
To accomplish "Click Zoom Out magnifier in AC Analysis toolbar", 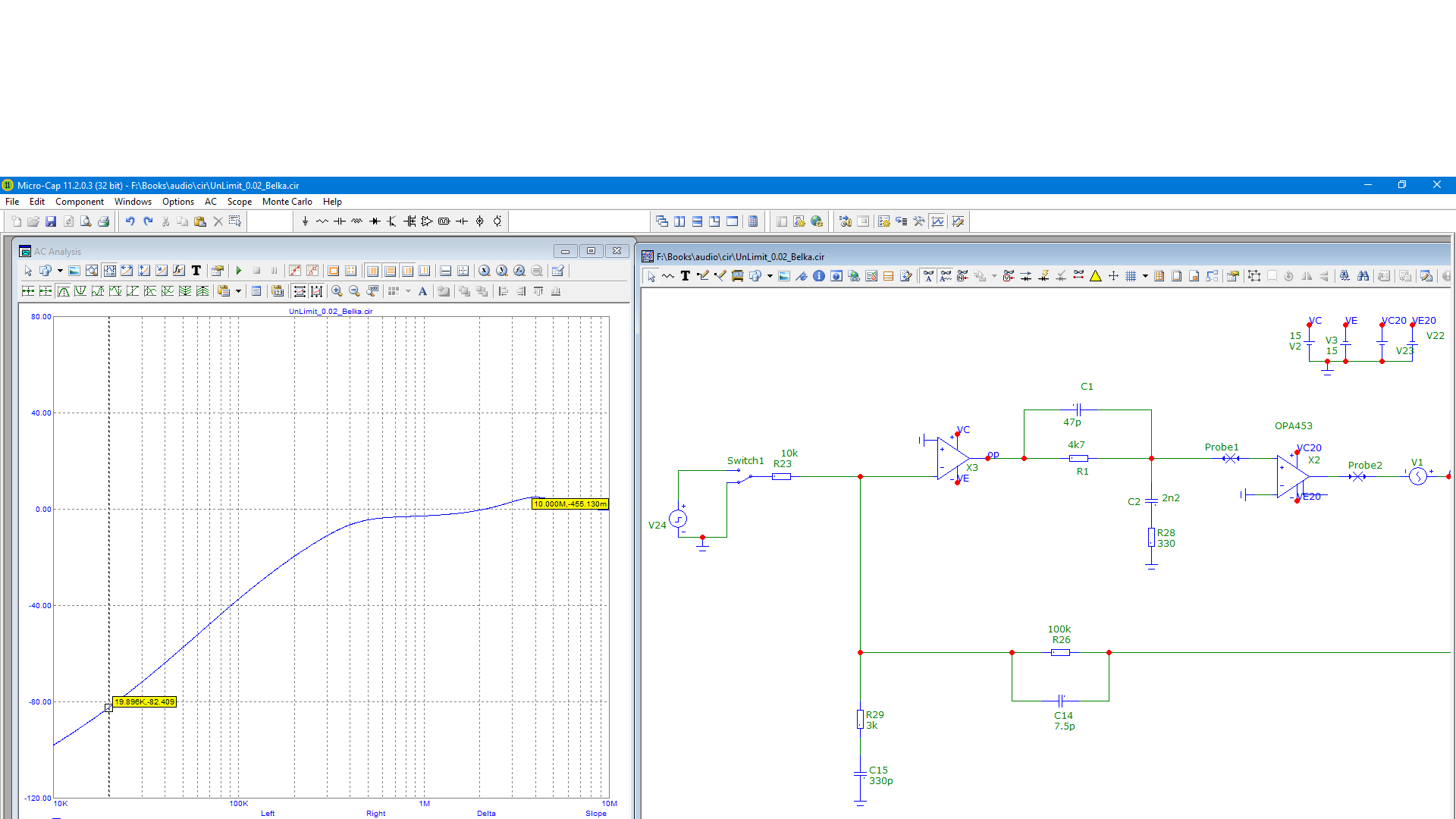I will coord(354,291).
